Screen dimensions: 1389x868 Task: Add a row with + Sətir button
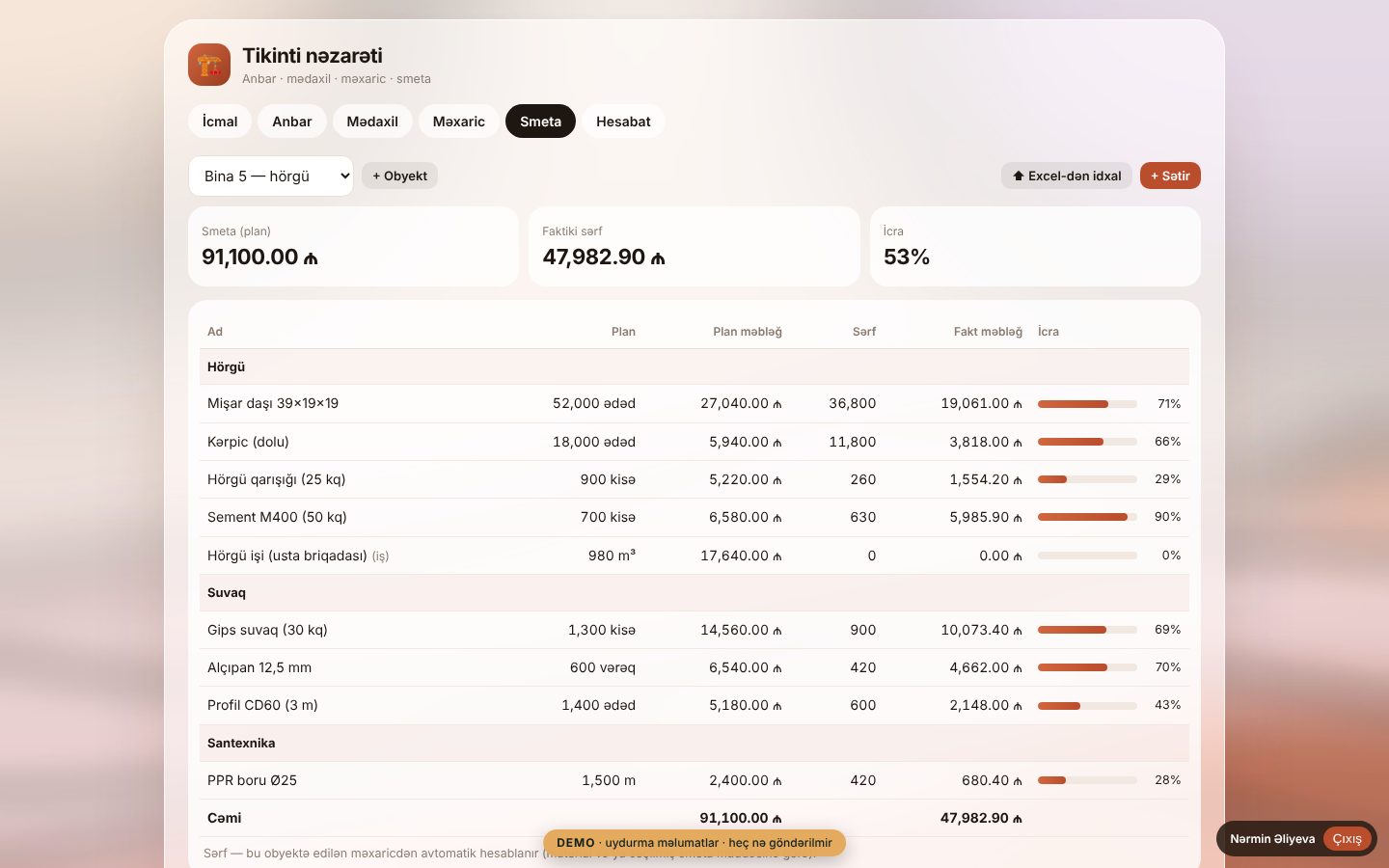(x=1170, y=176)
